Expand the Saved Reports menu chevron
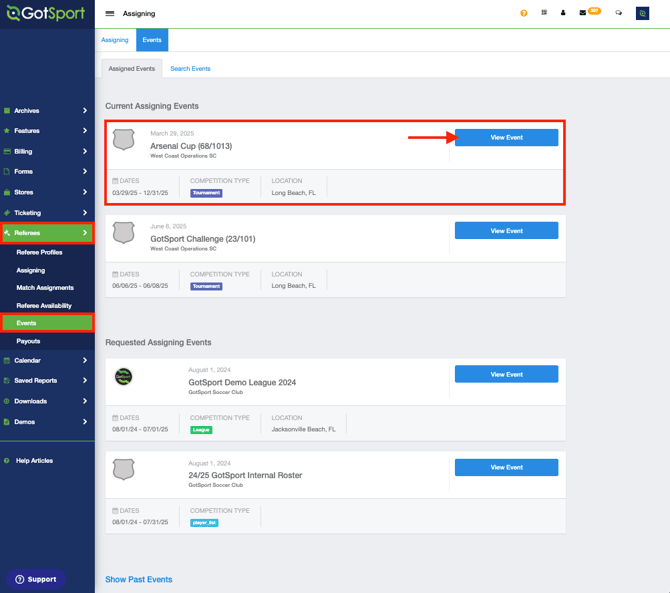Screen dimensions: 670x593 [85, 380]
